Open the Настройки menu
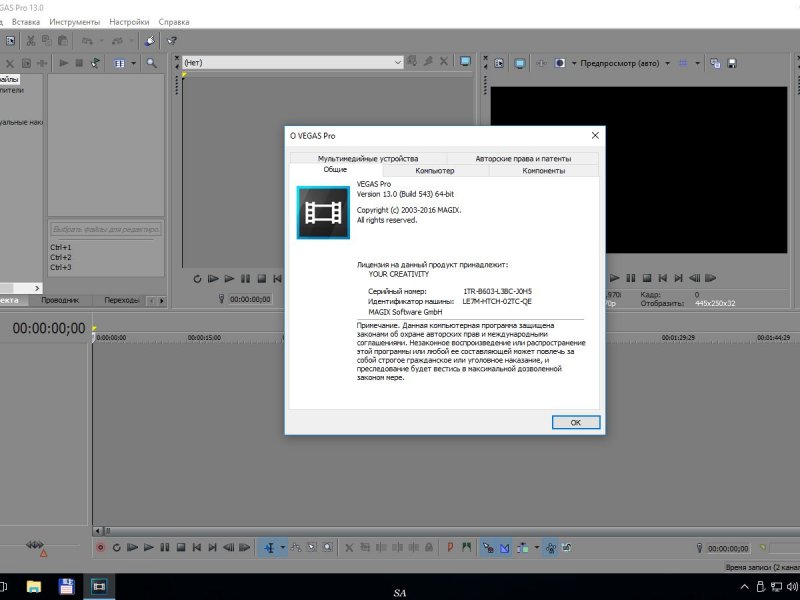 point(129,22)
